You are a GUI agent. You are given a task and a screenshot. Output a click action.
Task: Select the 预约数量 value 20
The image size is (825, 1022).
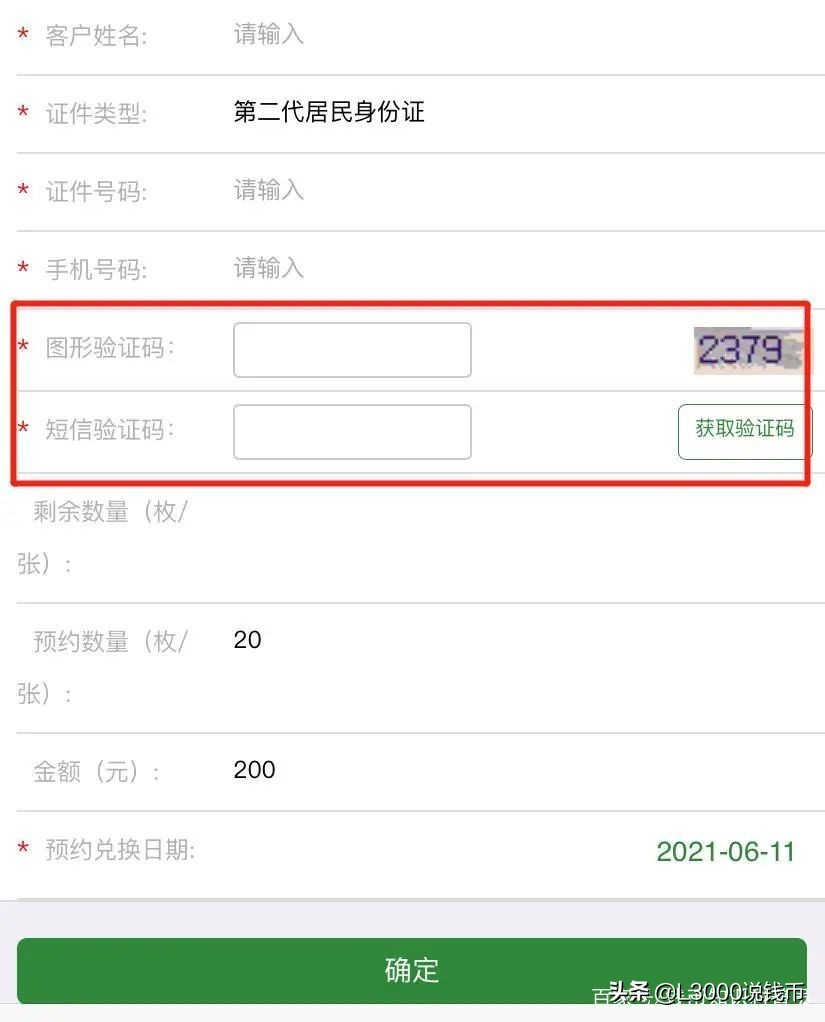pyautogui.click(x=247, y=640)
